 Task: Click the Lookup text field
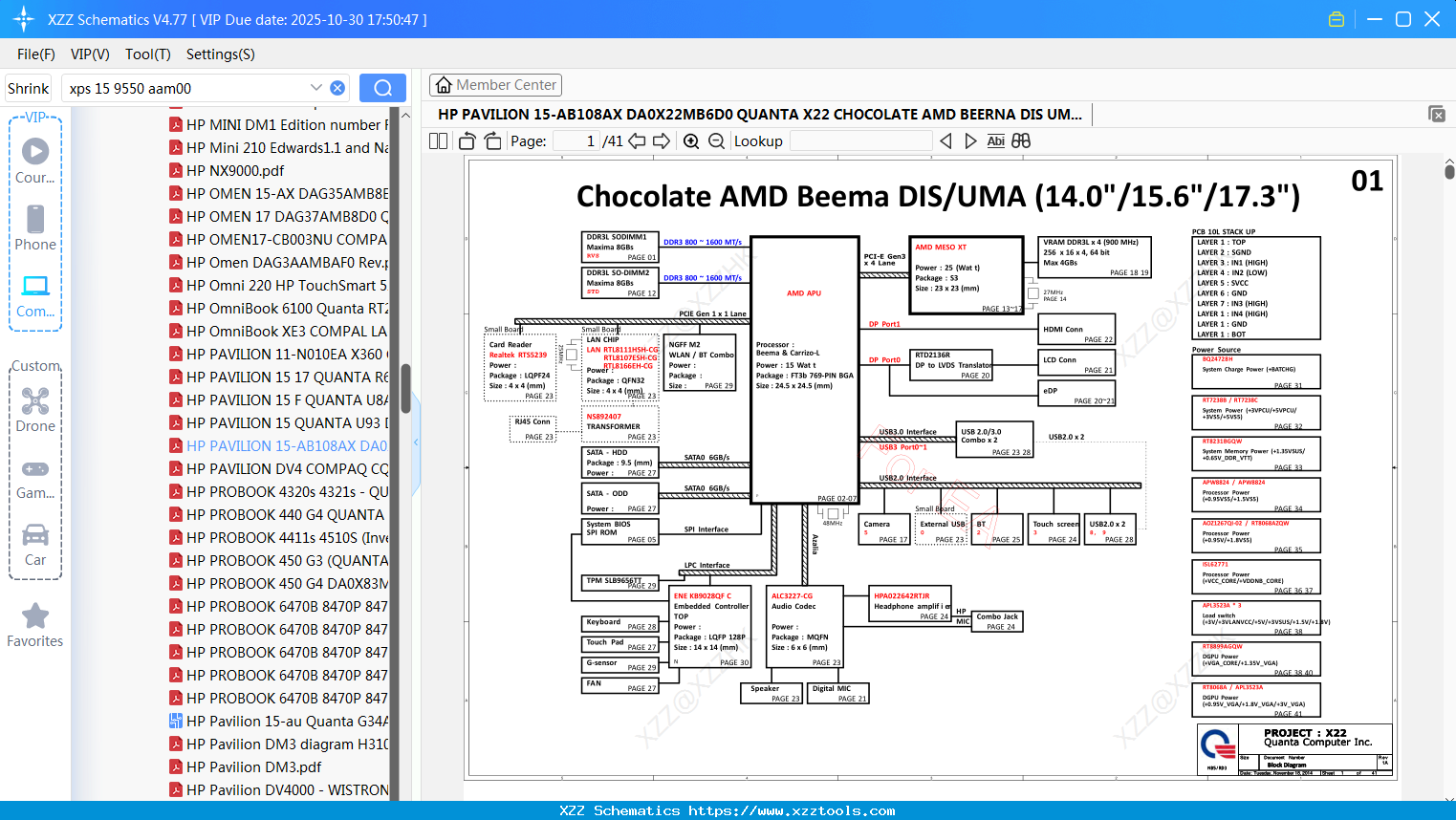coord(860,140)
